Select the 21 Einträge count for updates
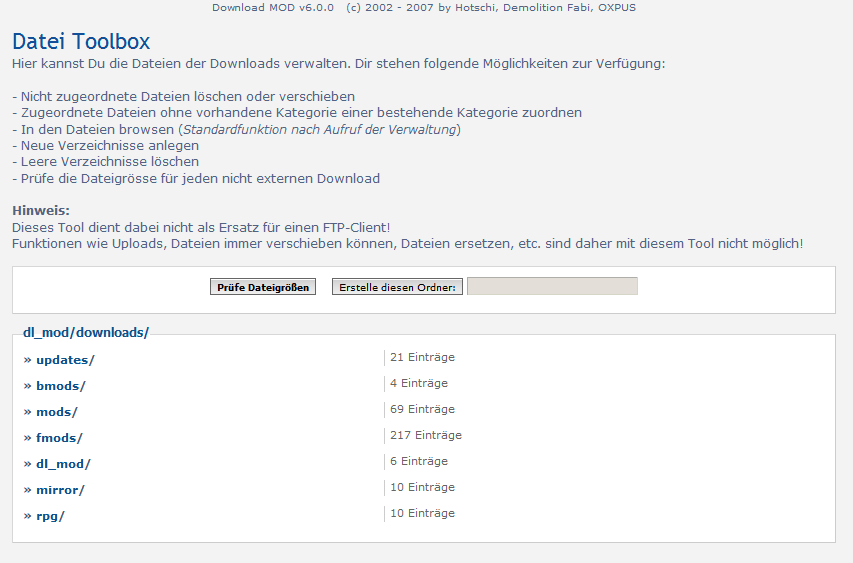 click(422, 357)
